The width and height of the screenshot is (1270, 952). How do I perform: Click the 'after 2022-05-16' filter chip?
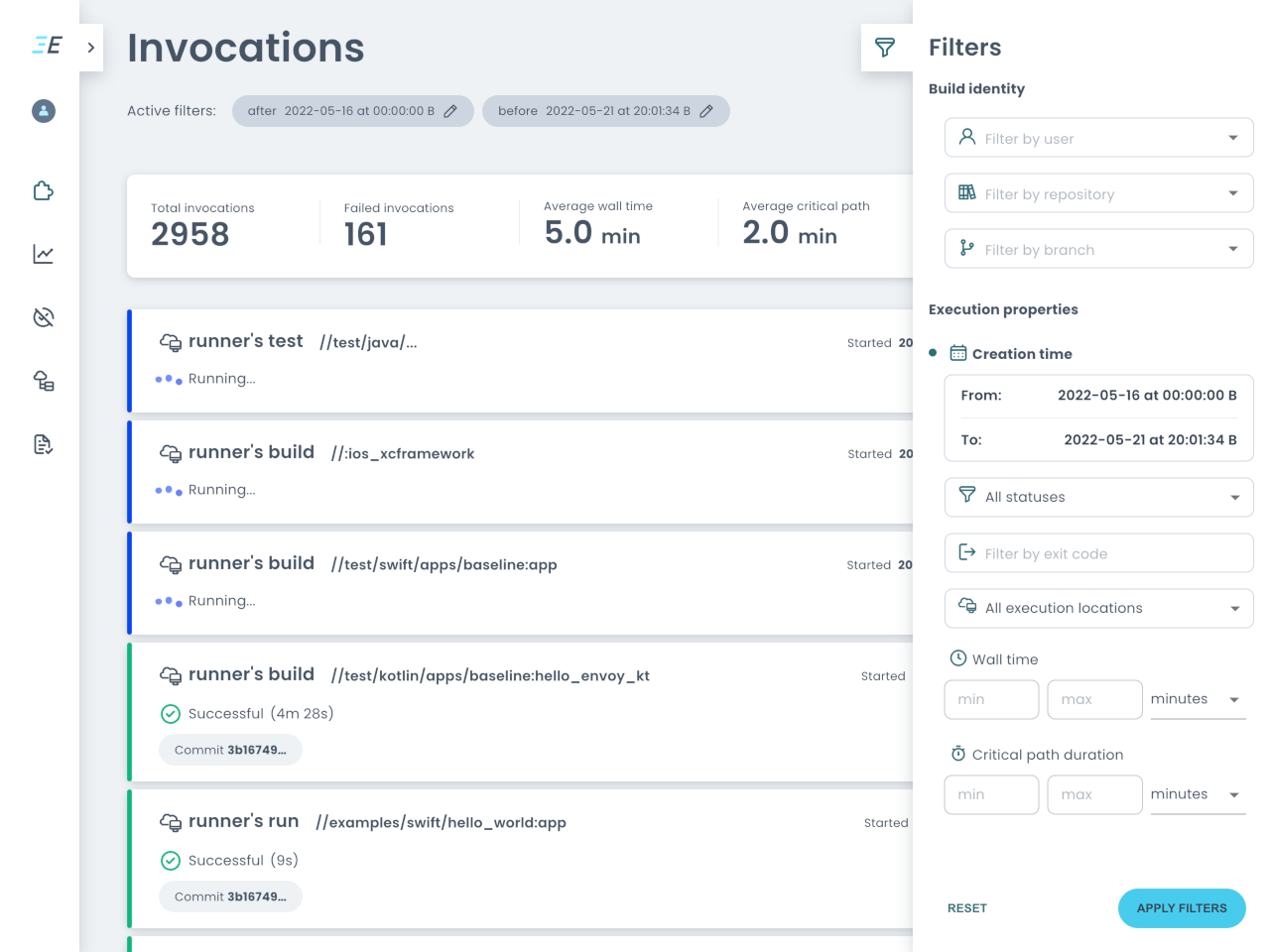[353, 111]
